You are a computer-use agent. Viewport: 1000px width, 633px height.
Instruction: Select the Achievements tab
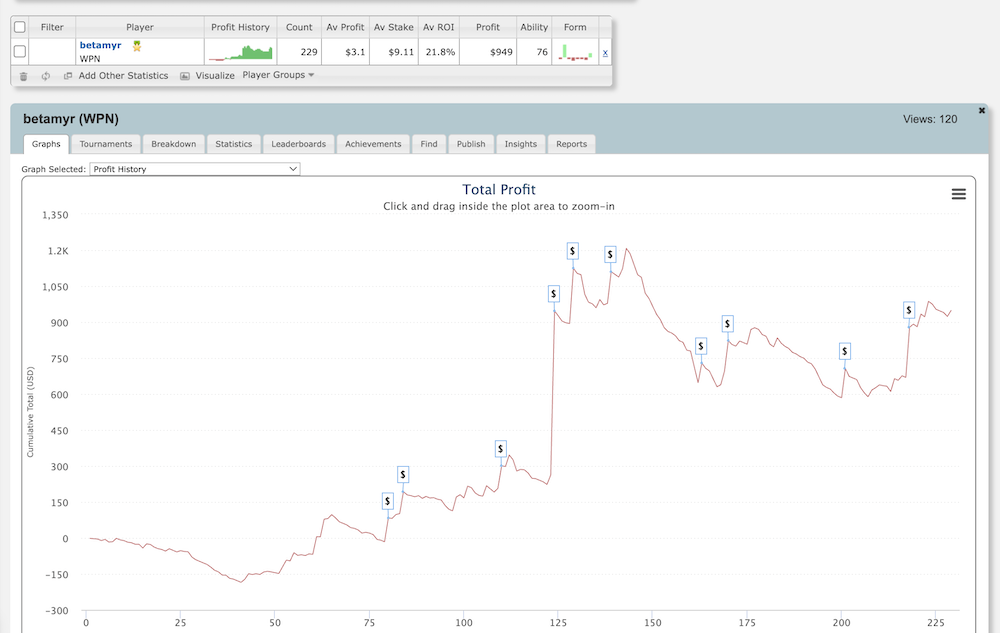coord(373,144)
